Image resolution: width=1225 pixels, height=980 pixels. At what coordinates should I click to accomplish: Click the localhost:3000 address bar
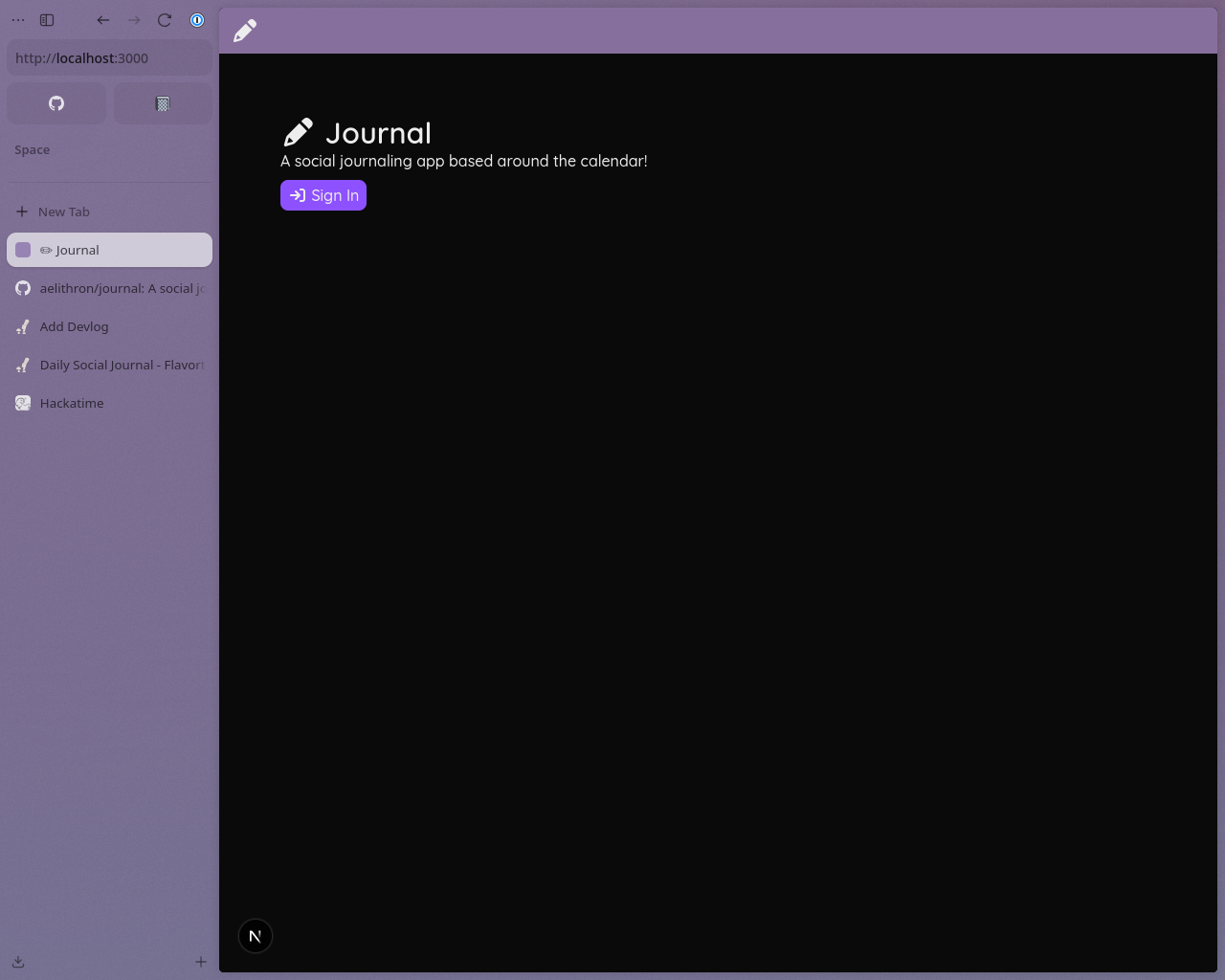[x=109, y=58]
